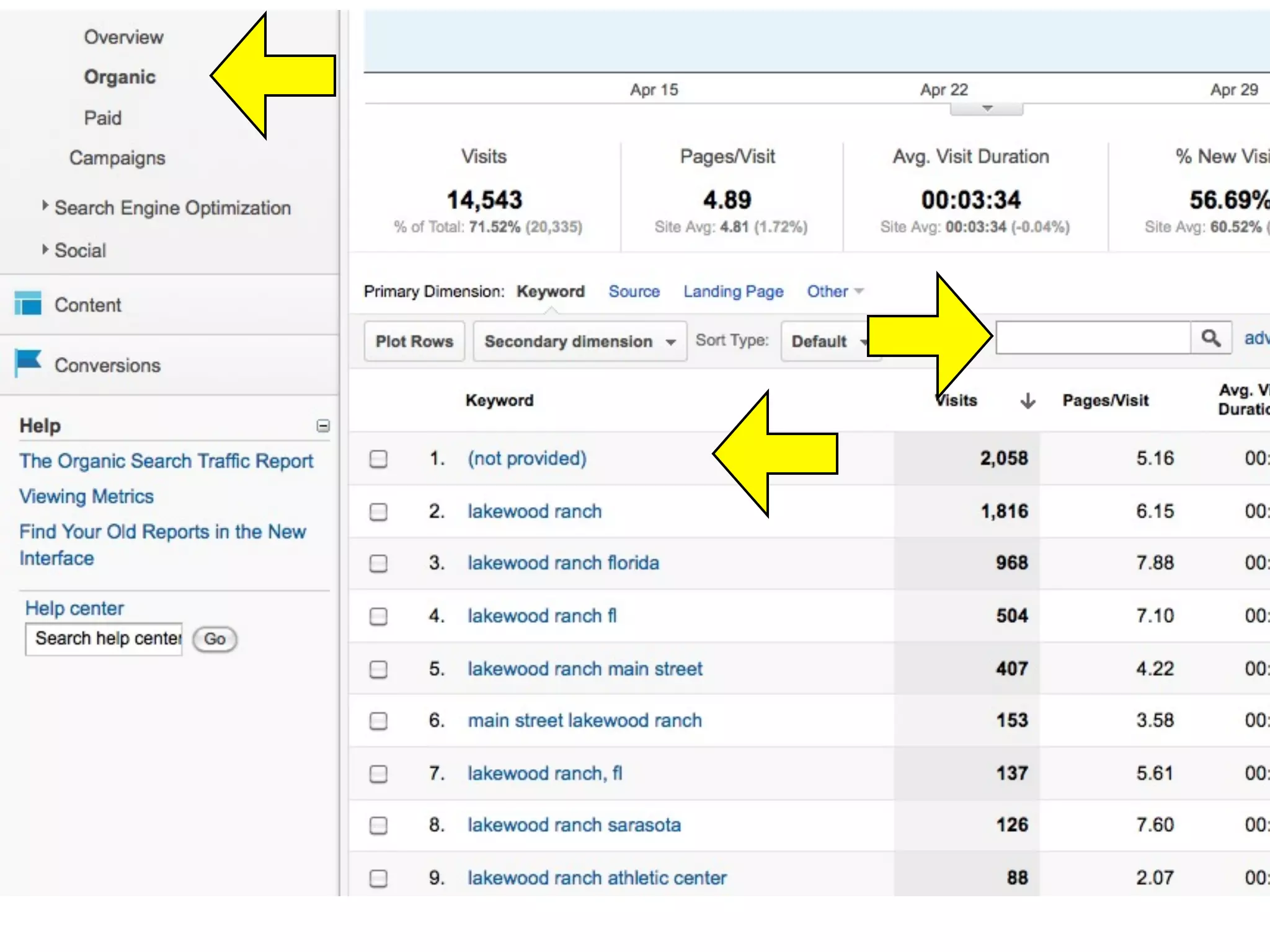Viewport: 1270px width, 952px height.
Task: Tick the checkbox for (not provided) row
Action: (x=378, y=459)
